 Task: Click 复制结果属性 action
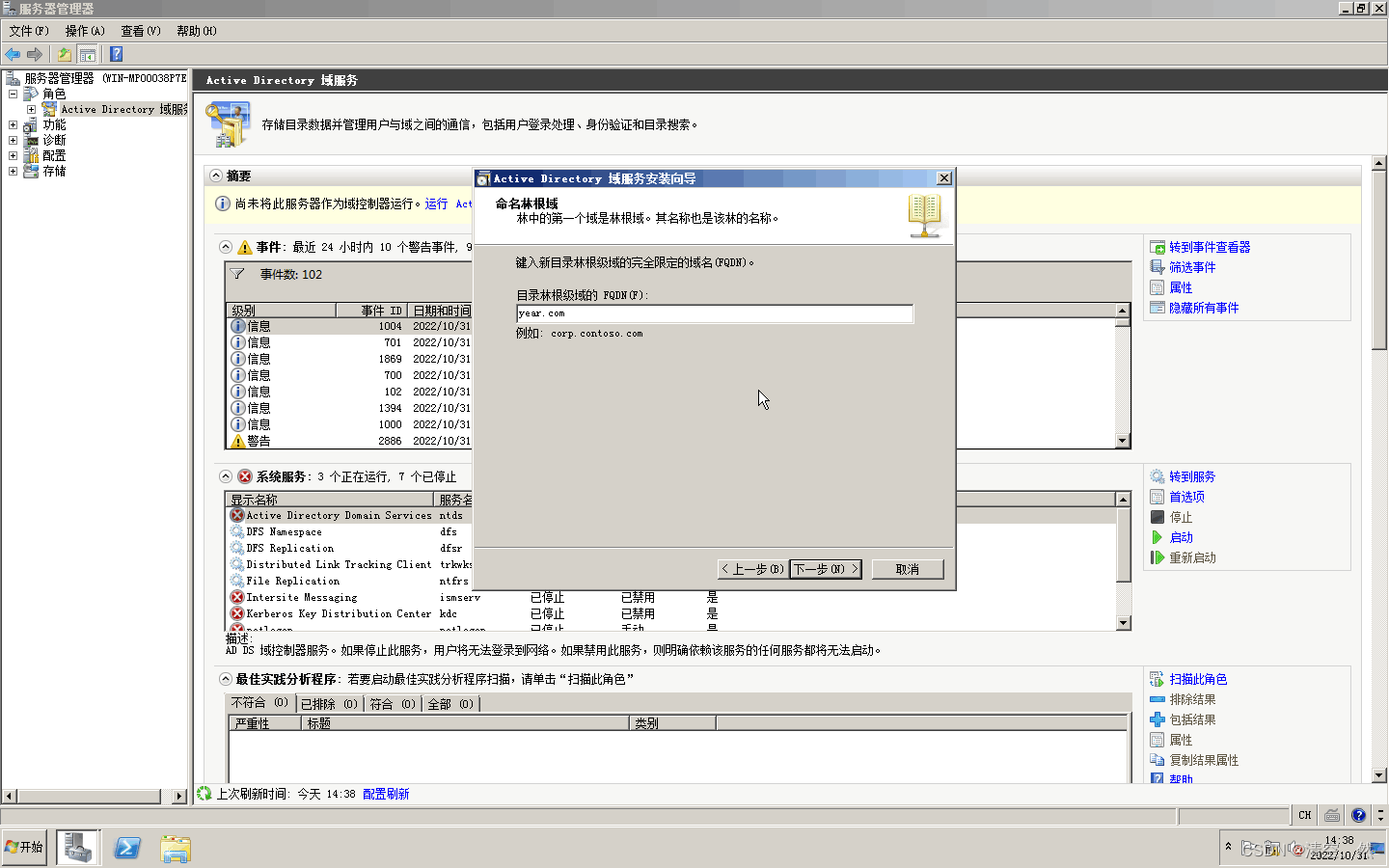[1204, 760]
